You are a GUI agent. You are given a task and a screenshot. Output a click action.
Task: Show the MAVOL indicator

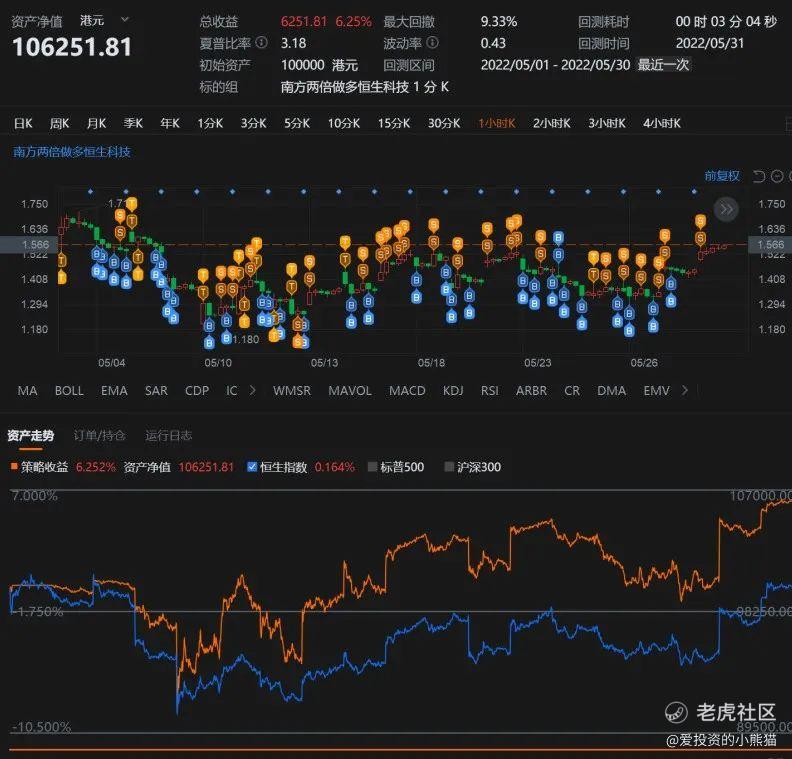(x=350, y=391)
